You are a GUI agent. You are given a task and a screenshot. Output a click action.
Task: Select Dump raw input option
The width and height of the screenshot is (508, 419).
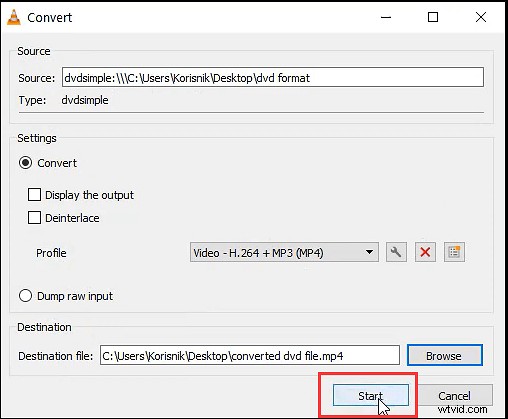[x=25, y=296]
